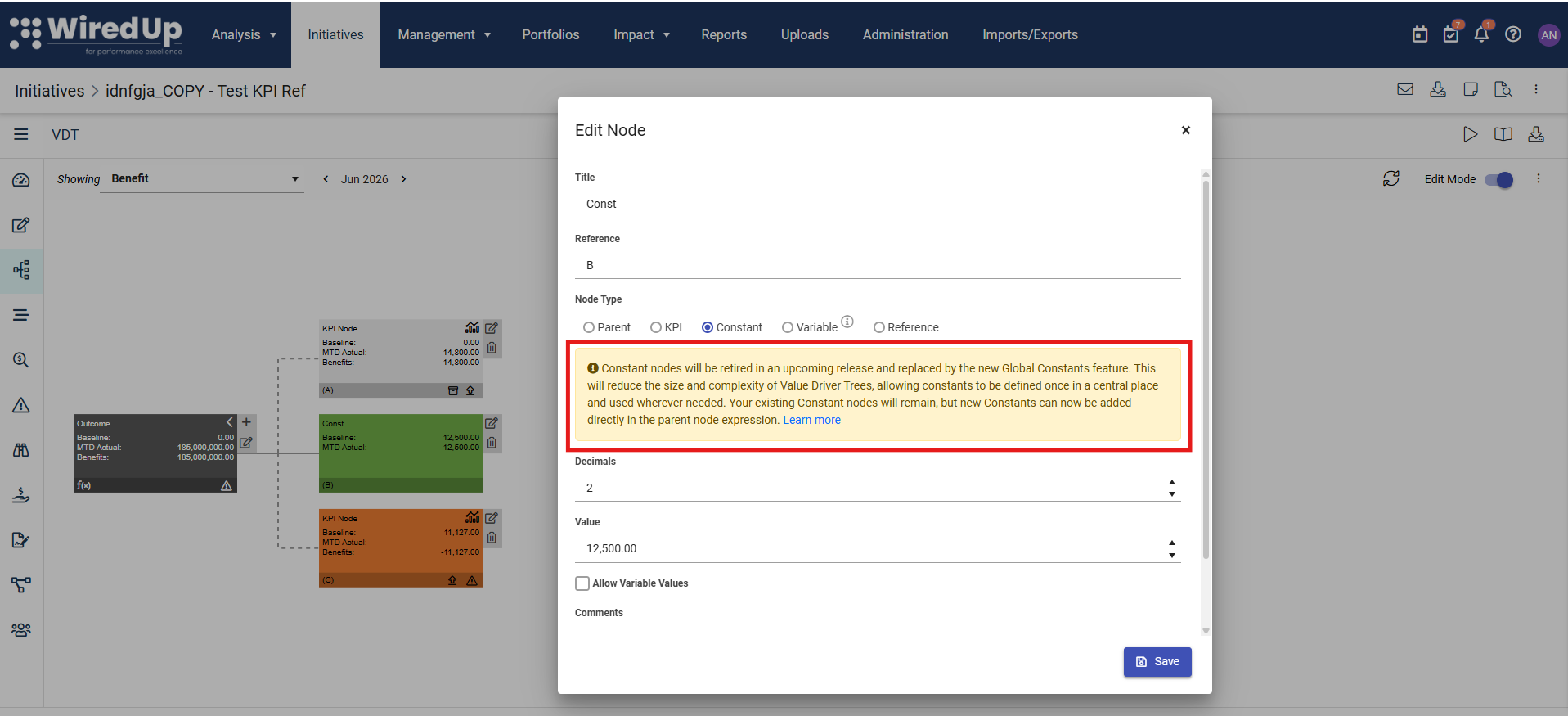The width and height of the screenshot is (1568, 716).
Task: Save the Edit Node changes
Action: pyautogui.click(x=1157, y=662)
